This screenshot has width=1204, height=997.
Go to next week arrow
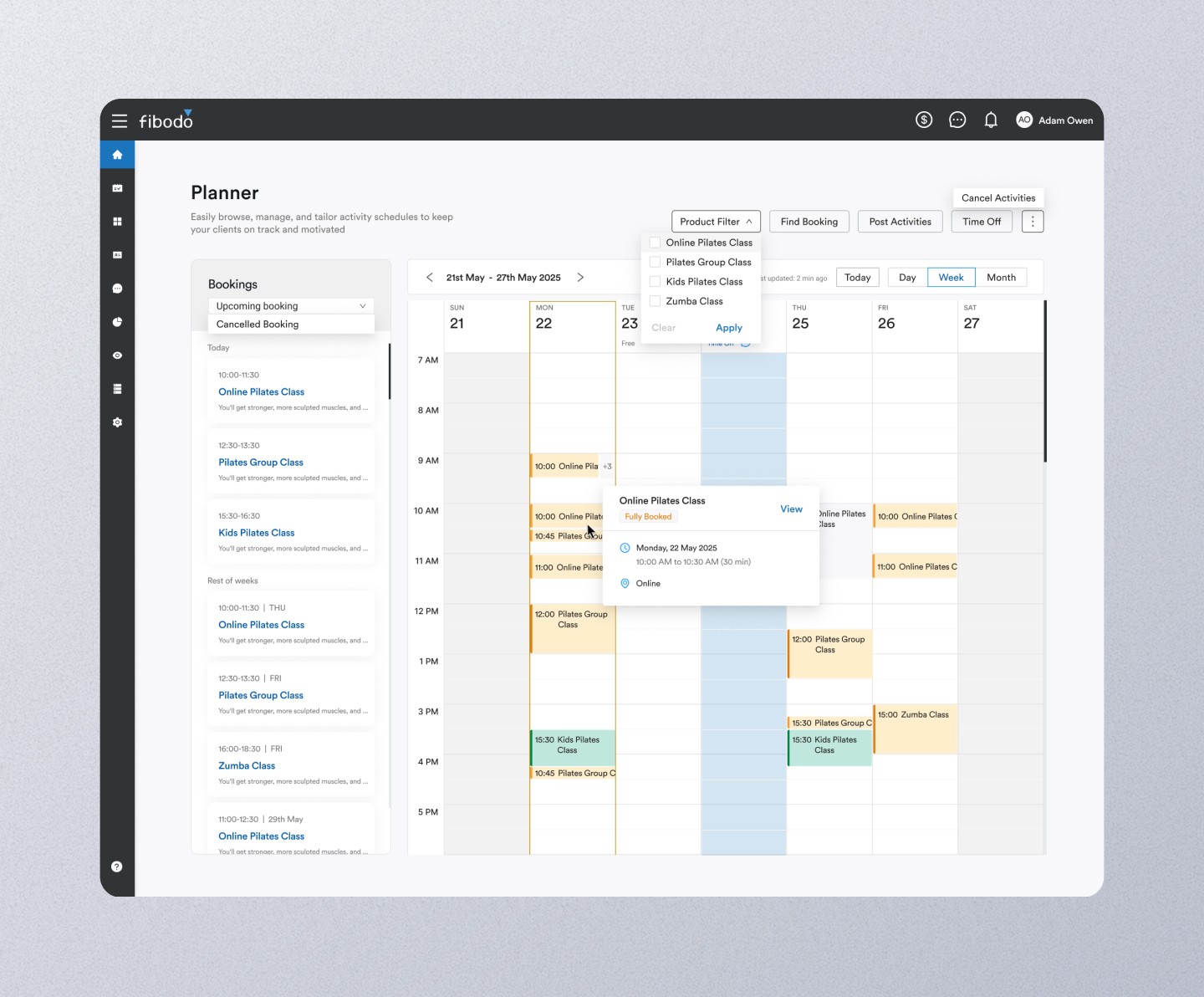click(x=580, y=278)
